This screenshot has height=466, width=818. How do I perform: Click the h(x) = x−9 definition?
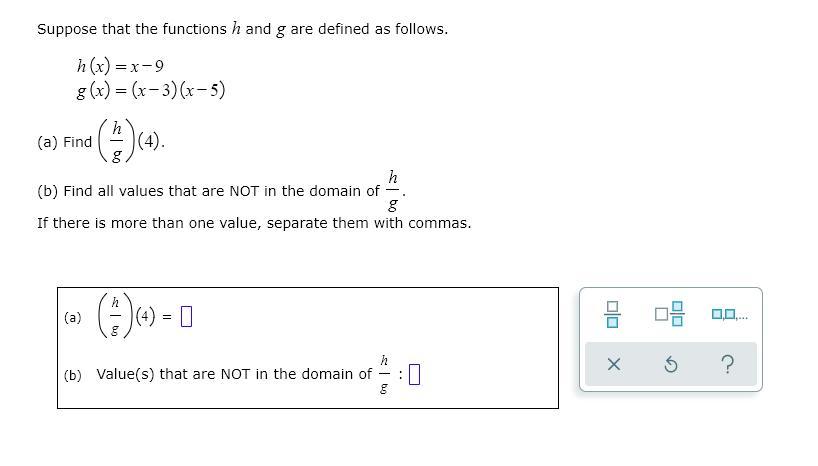click(120, 66)
